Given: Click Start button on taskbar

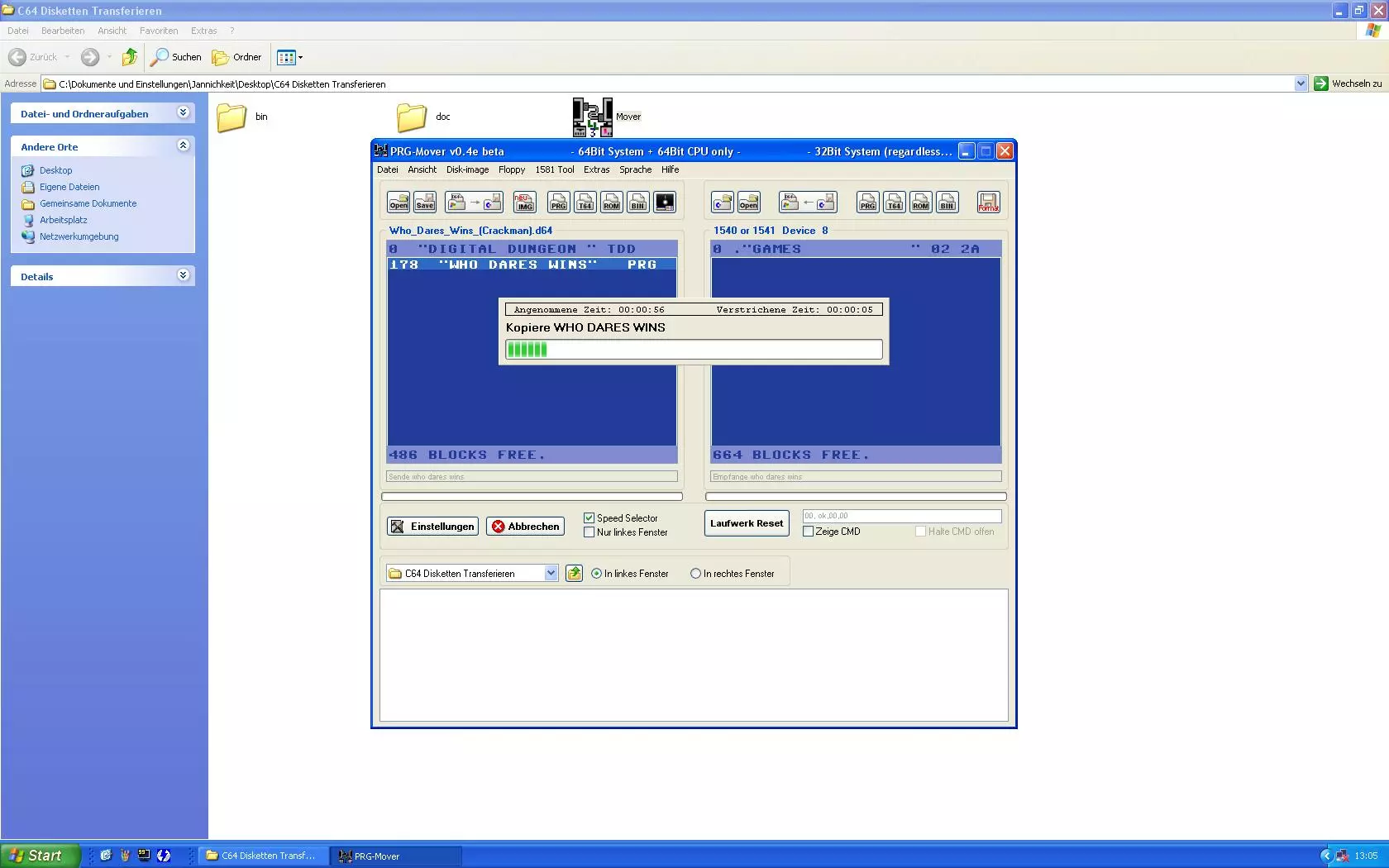Looking at the screenshot, I should click(41, 856).
